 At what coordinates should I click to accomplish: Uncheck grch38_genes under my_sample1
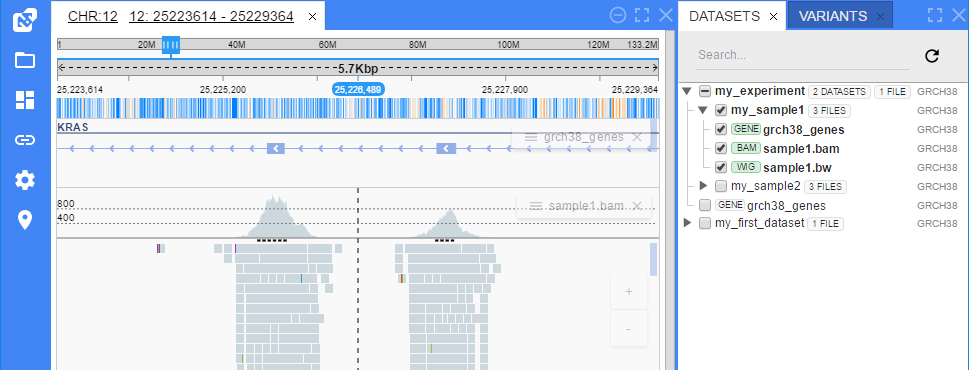point(721,130)
